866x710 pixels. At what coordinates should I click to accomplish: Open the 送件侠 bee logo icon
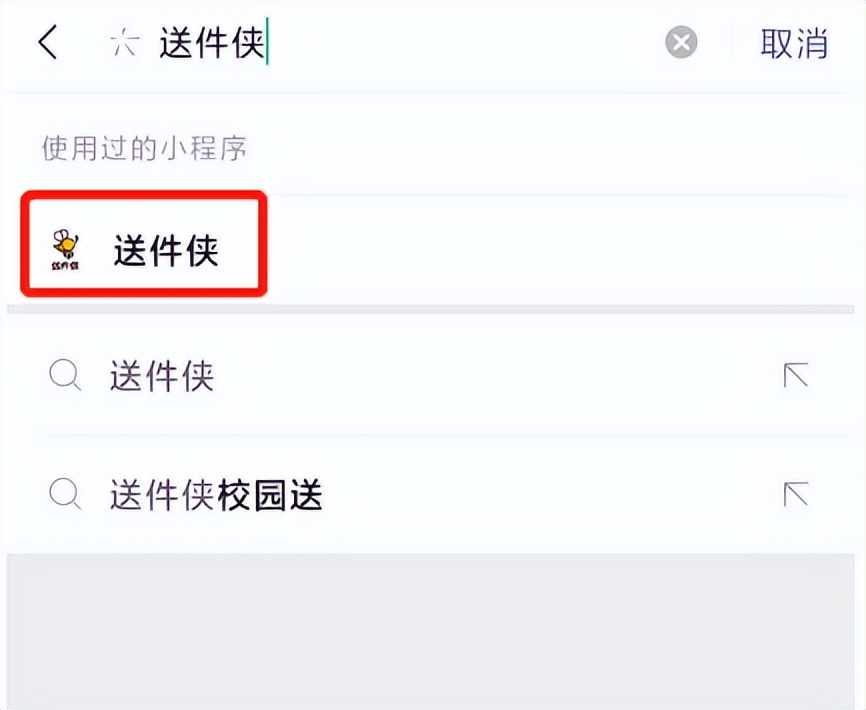click(x=66, y=249)
